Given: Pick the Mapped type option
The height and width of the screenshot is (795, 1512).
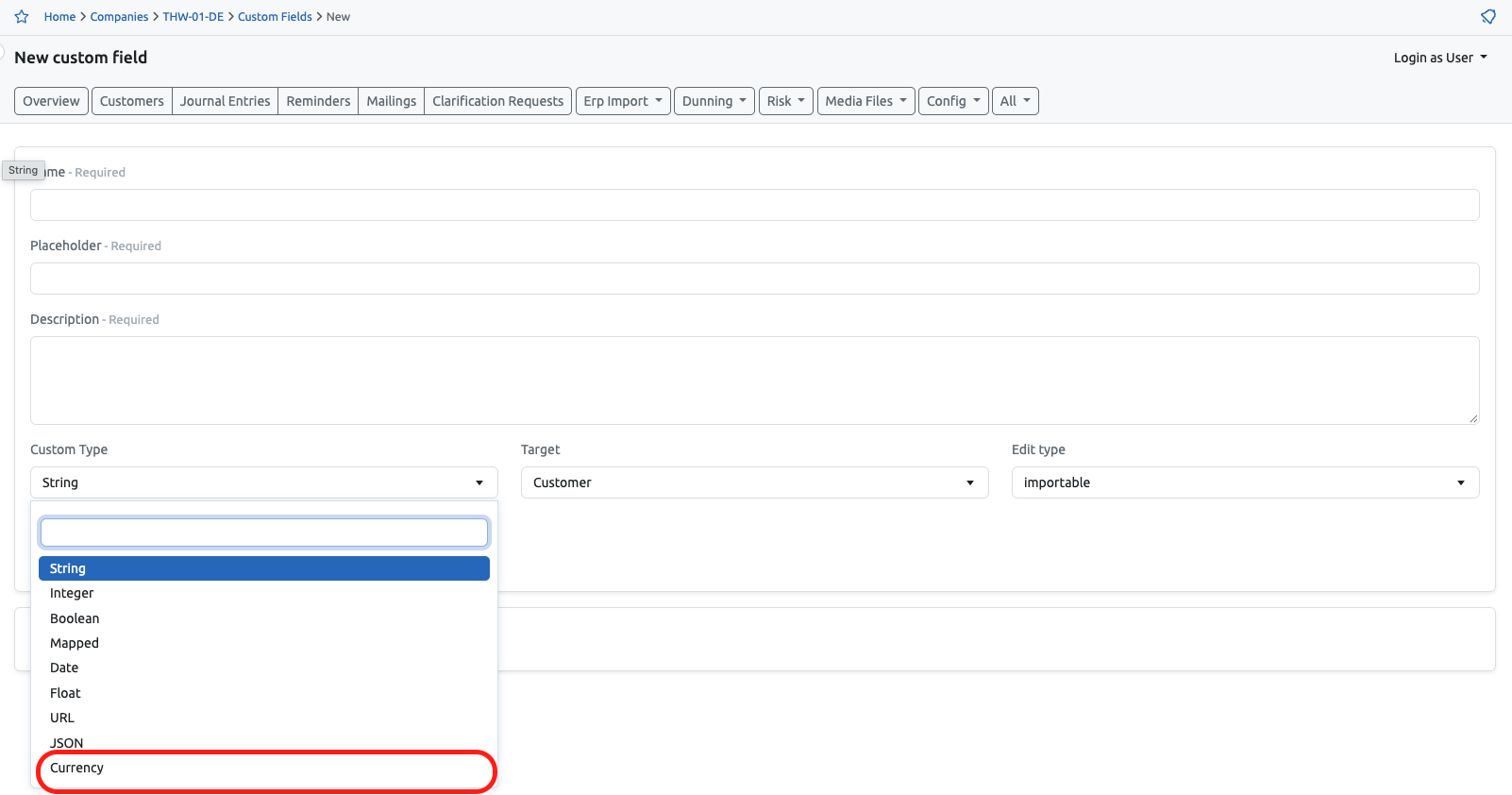Looking at the screenshot, I should click(264, 643).
